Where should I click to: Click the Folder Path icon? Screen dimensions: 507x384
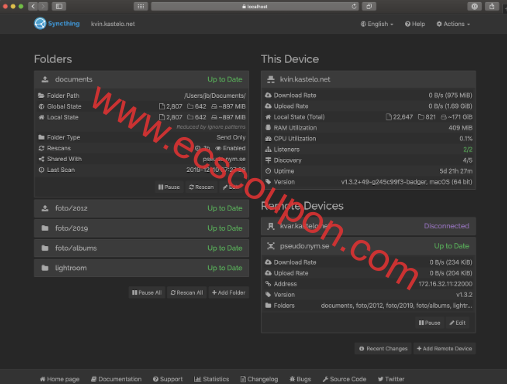[41, 96]
